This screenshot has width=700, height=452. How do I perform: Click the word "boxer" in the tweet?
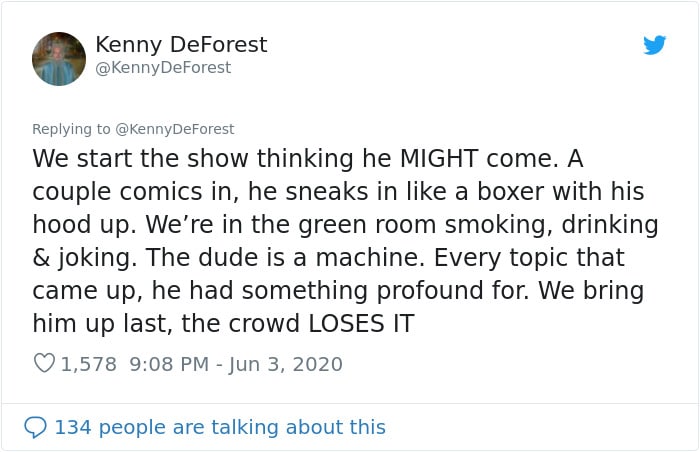pos(511,192)
